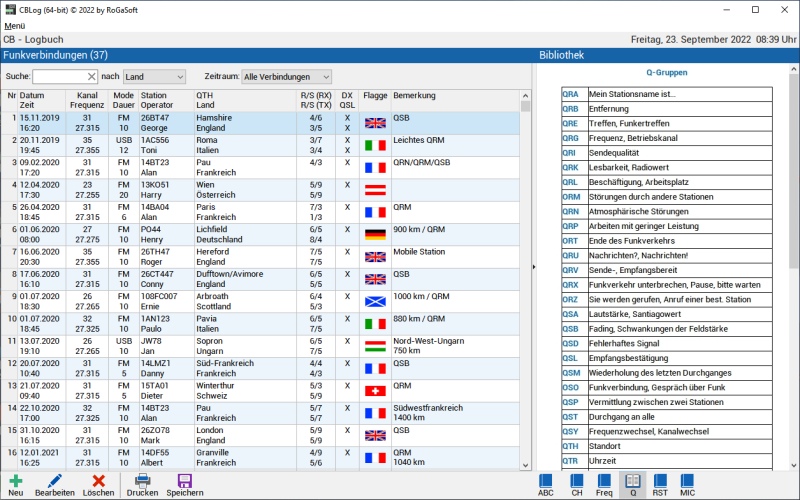Viewport: 800px width, 500px height.
Task: Open the 'Land' search criteria dropdown
Action: click(x=154, y=76)
